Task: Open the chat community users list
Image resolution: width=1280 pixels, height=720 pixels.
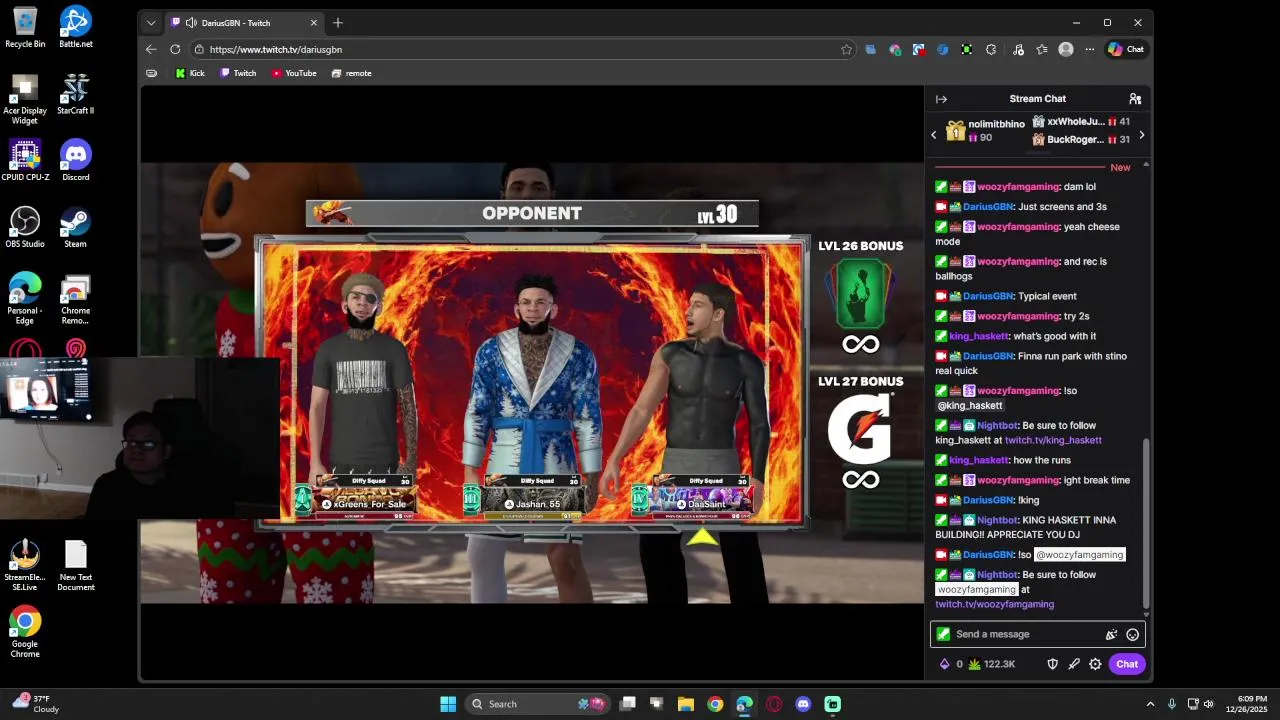Action: 1135,99
